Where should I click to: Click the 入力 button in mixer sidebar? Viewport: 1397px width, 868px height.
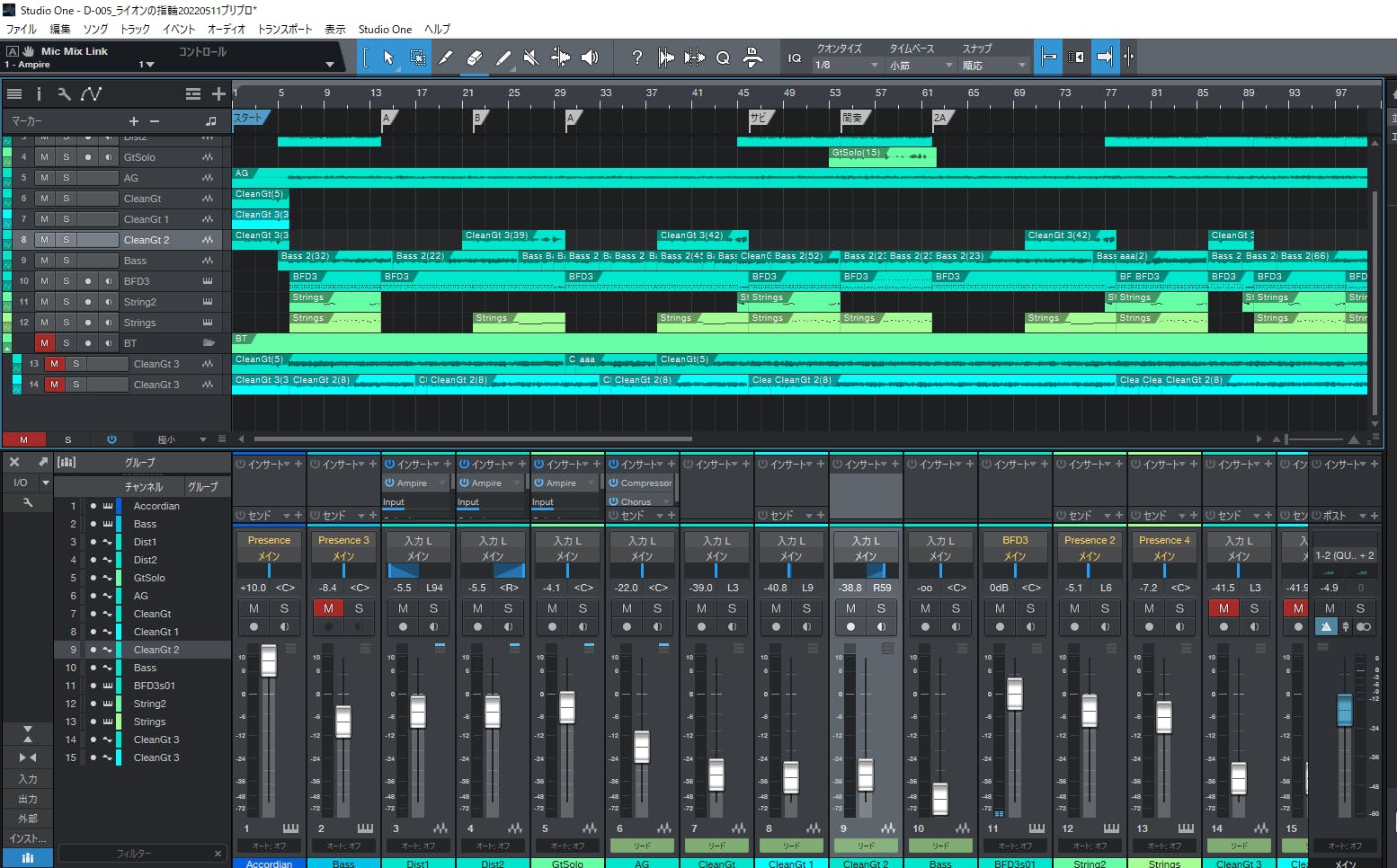pyautogui.click(x=28, y=779)
